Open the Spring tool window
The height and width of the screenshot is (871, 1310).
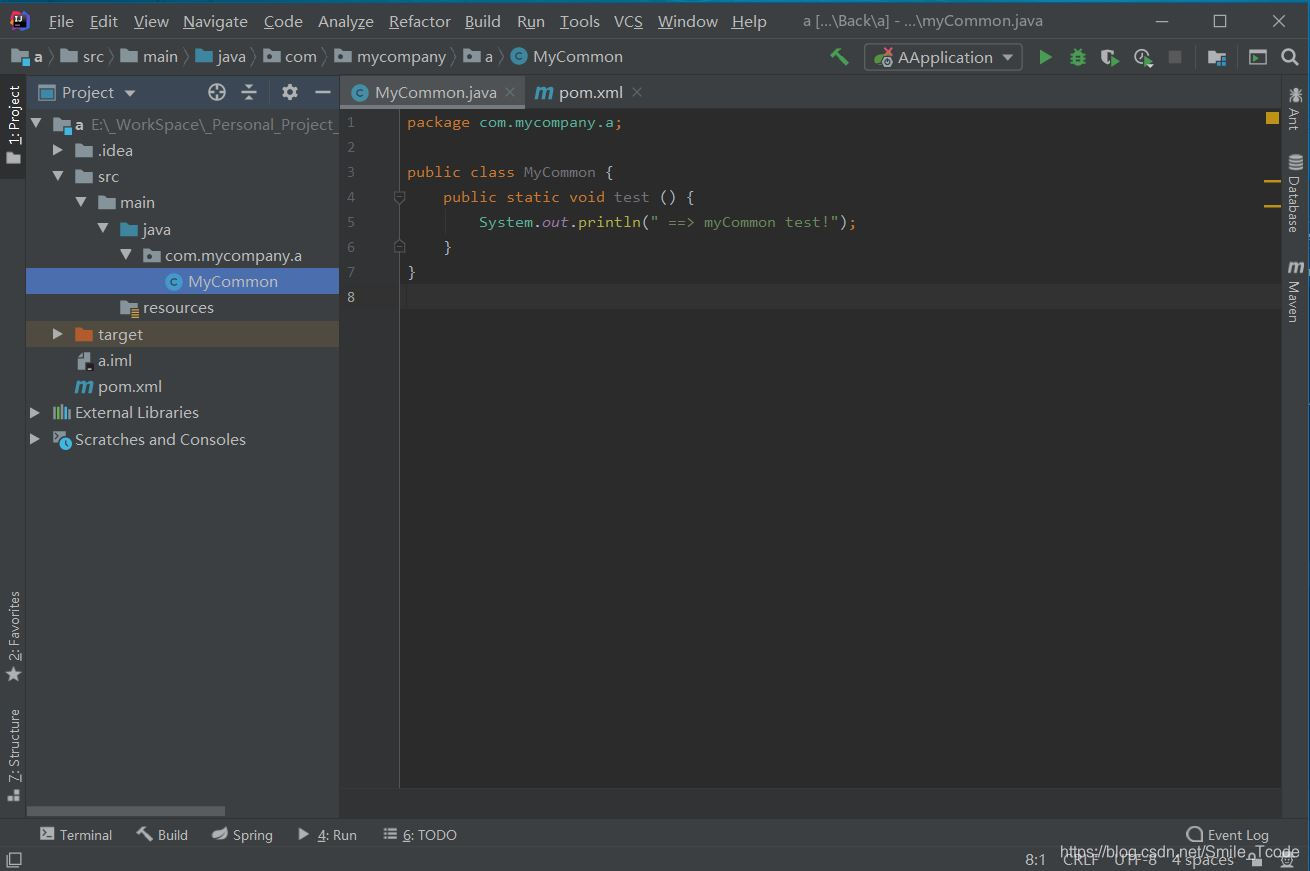242,834
